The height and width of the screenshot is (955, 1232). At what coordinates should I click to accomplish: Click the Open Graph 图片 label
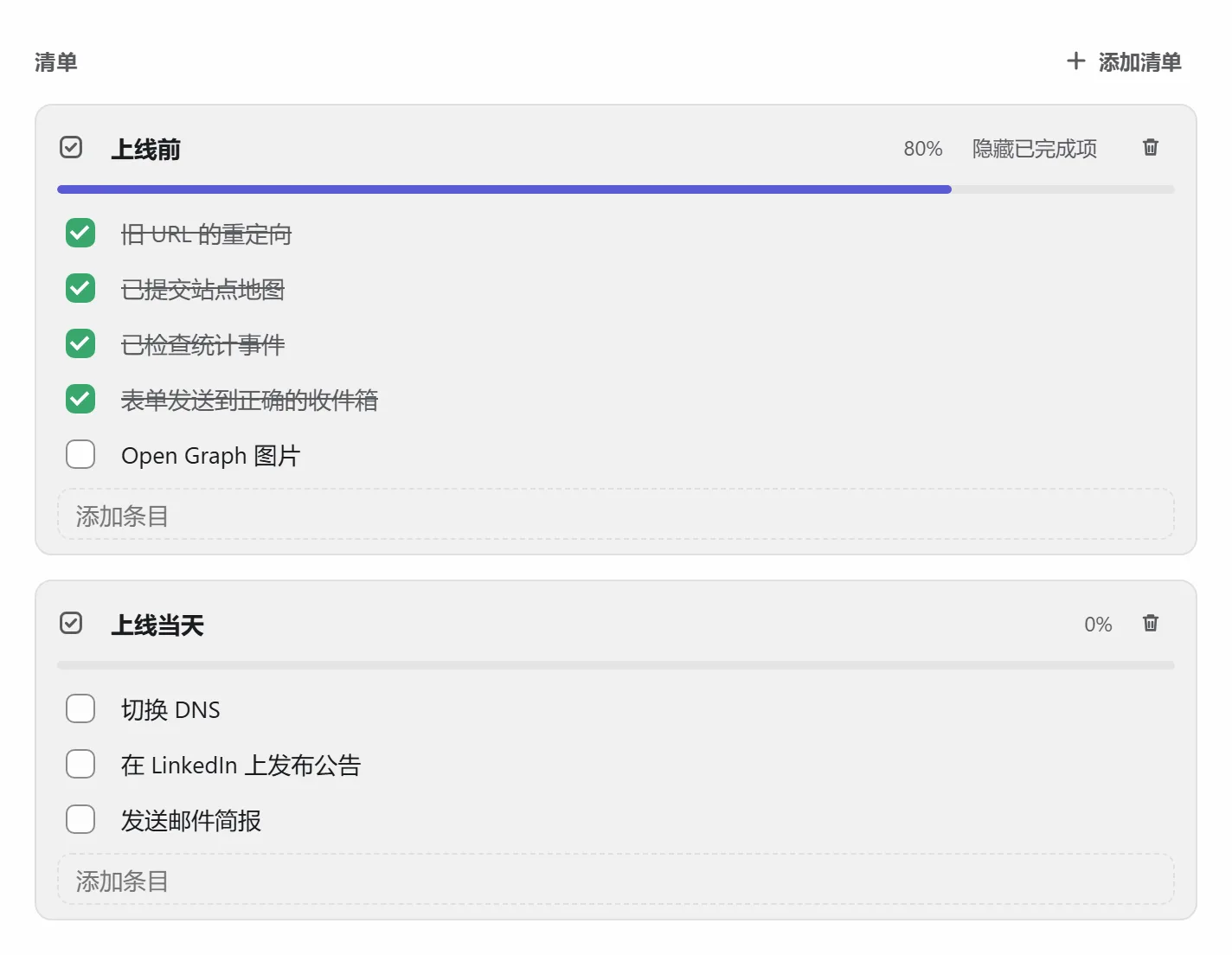(211, 456)
